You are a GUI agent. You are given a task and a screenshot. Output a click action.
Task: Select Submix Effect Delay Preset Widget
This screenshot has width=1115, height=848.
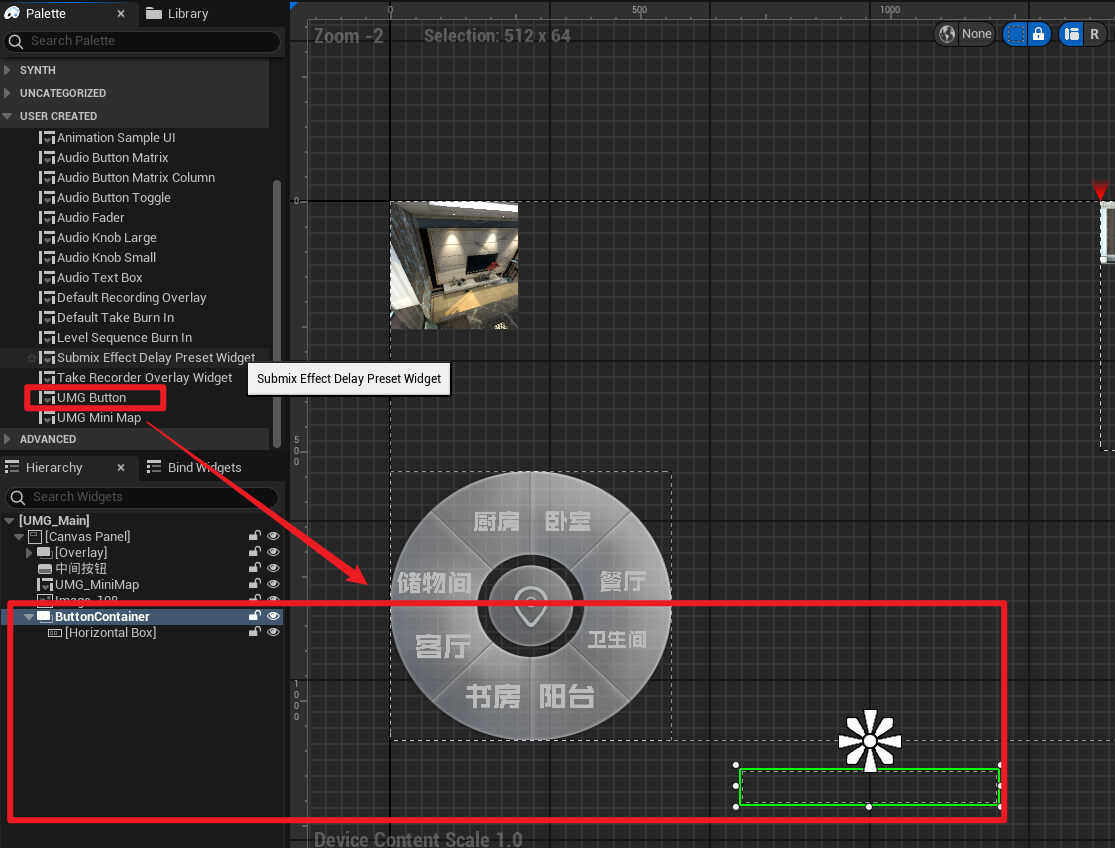point(156,358)
